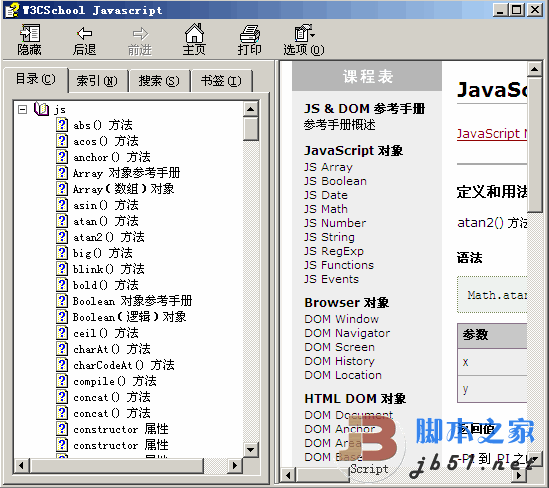
Task: Open the DOM Screen link
Action: point(339,347)
